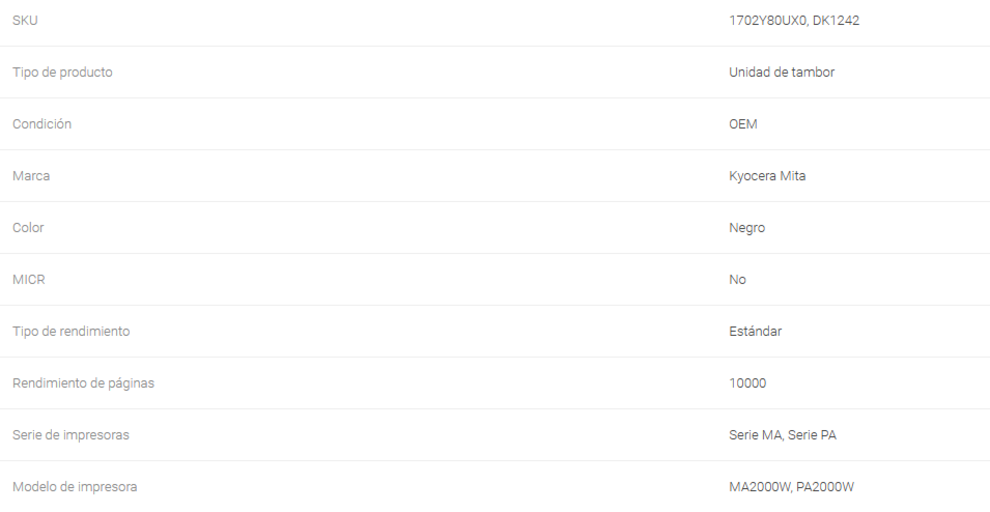Click the Condición row label
Screen dimensions: 990x512
[42, 124]
